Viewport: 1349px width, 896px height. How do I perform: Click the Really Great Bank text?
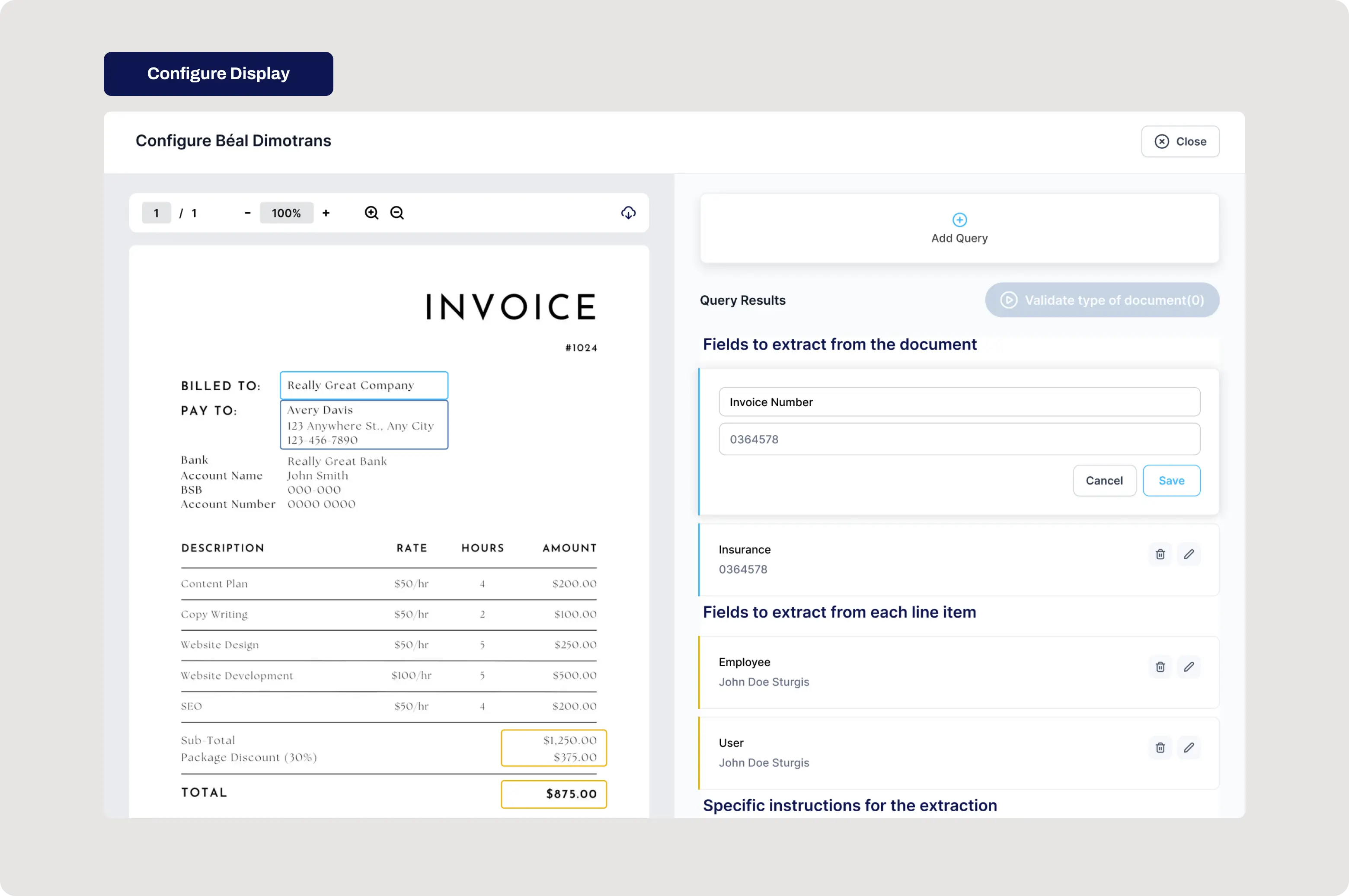(x=337, y=461)
